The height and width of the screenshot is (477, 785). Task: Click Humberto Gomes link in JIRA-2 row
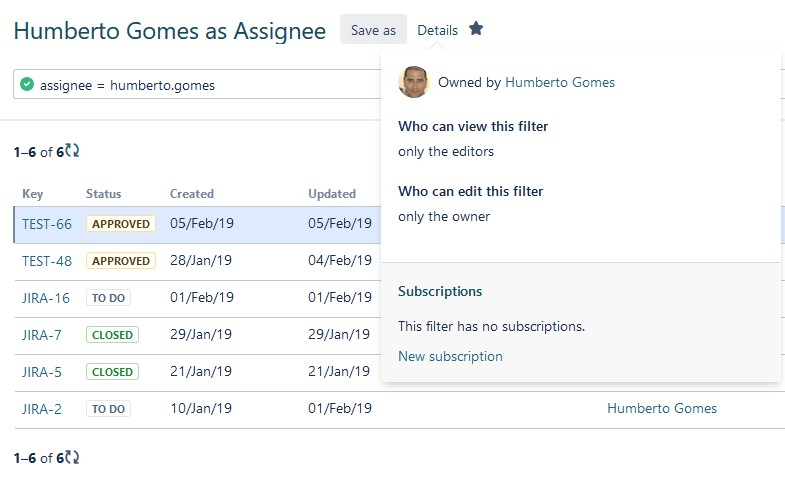tap(662, 408)
